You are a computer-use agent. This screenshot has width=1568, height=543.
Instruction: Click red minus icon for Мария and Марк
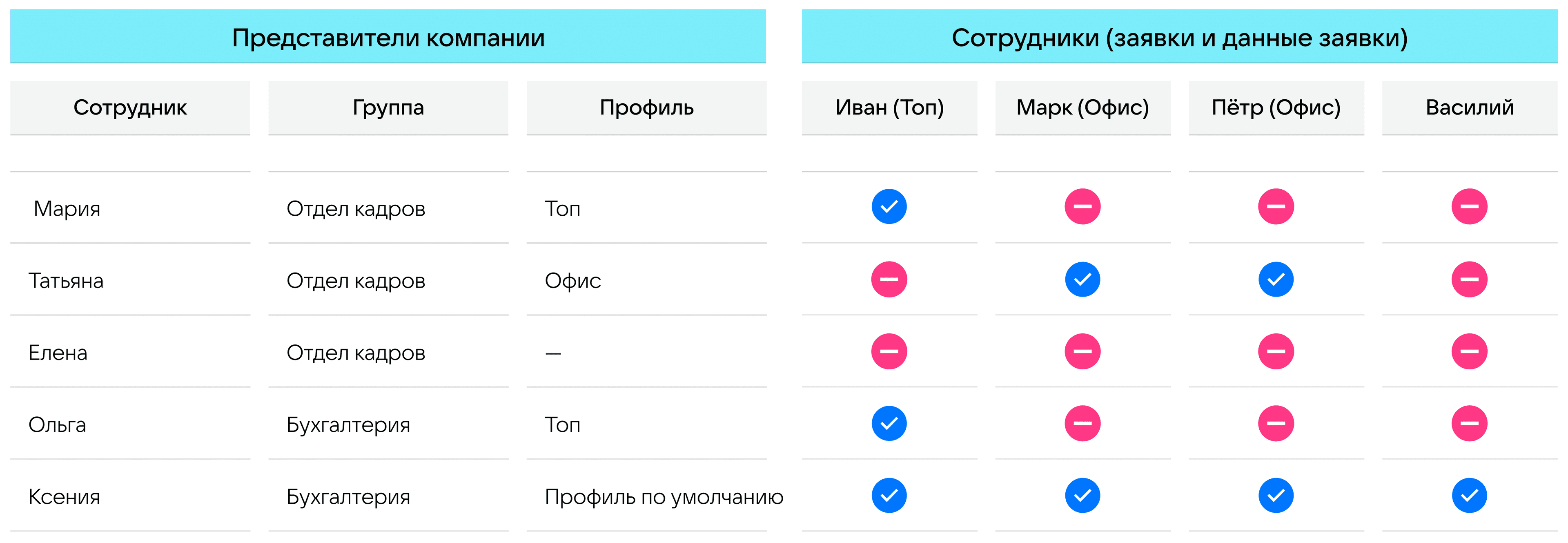pyautogui.click(x=1082, y=207)
